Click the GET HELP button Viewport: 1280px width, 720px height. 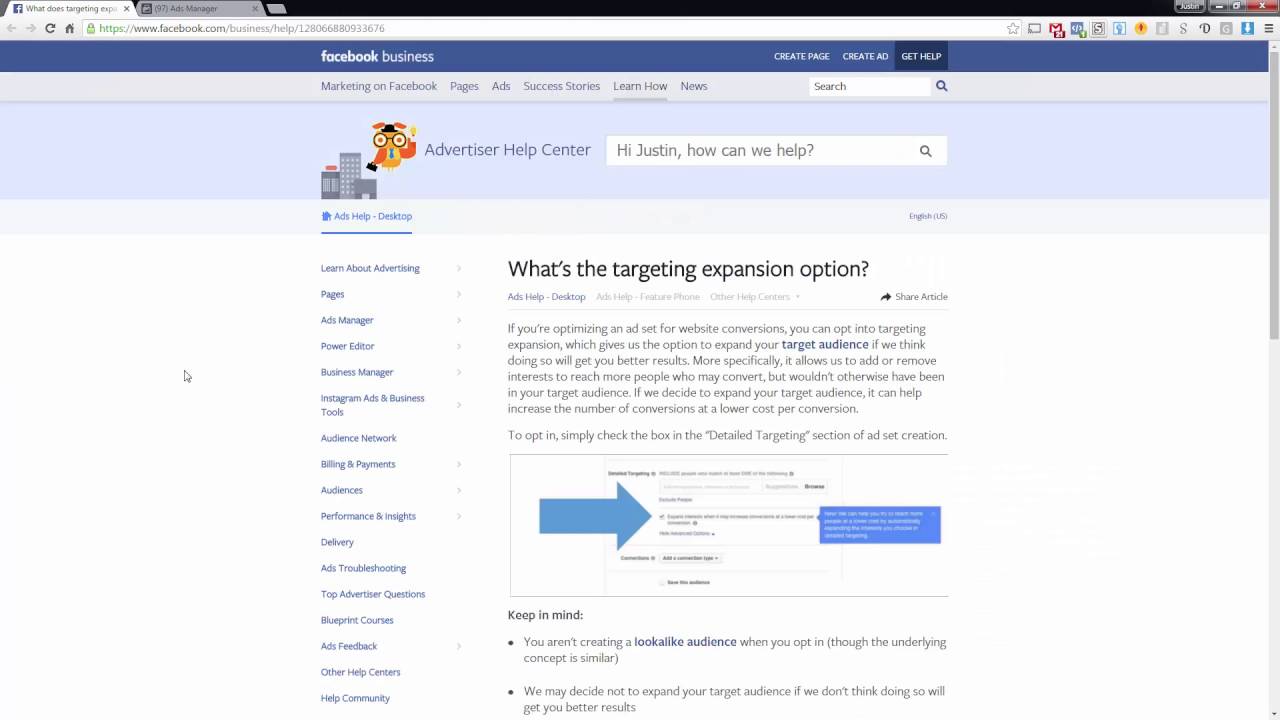coord(921,57)
